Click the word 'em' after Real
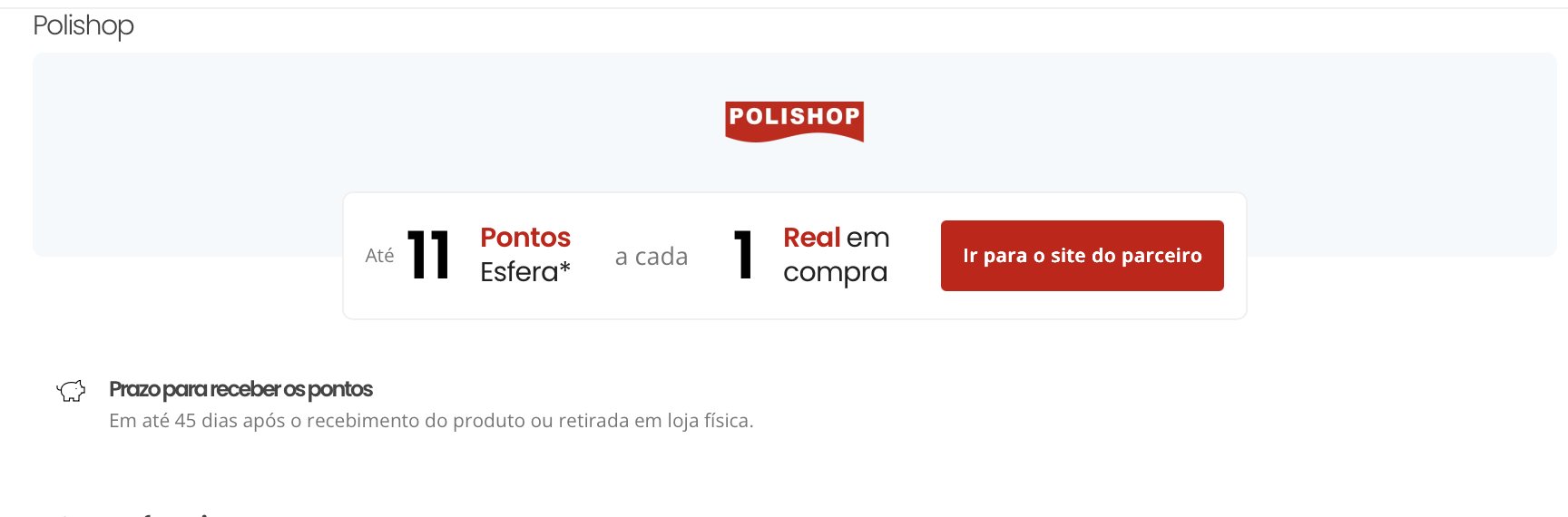The width and height of the screenshot is (1568, 517). tap(867, 239)
